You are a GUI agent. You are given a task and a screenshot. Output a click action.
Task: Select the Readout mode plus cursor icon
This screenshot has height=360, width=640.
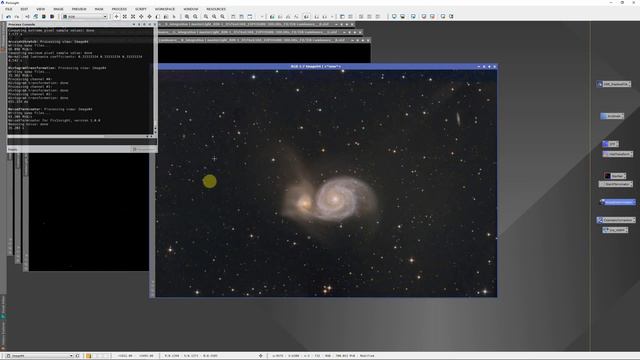tap(116, 17)
